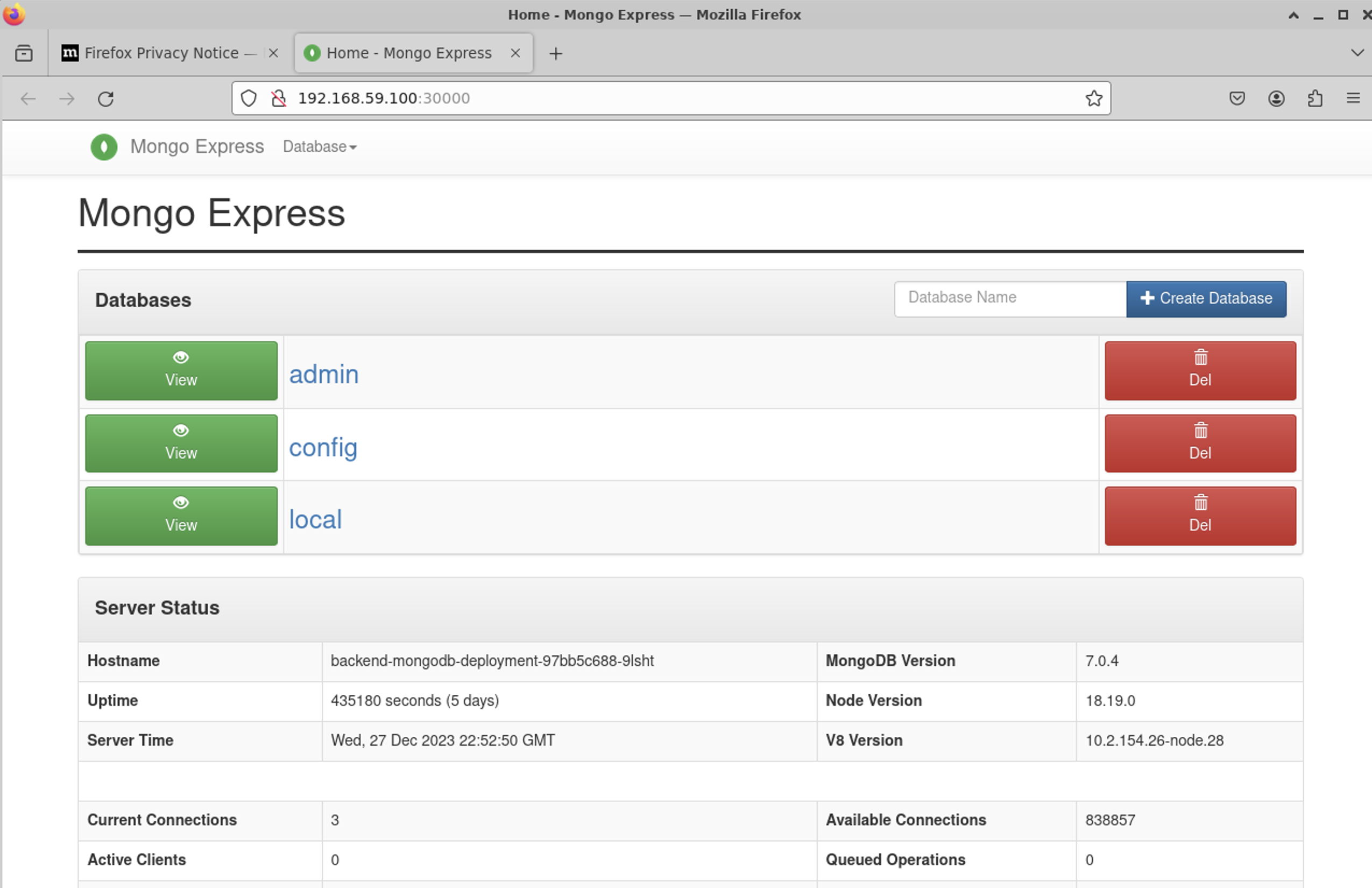Image resolution: width=1372 pixels, height=888 pixels.
Task: Bookmark this page with star icon
Action: pyautogui.click(x=1093, y=98)
